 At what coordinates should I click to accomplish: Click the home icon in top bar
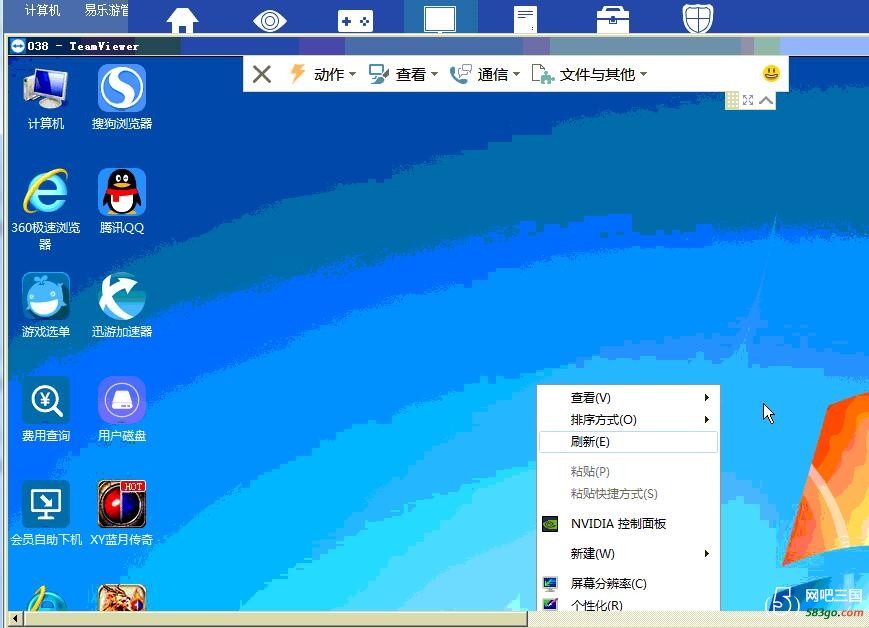[x=182, y=21]
